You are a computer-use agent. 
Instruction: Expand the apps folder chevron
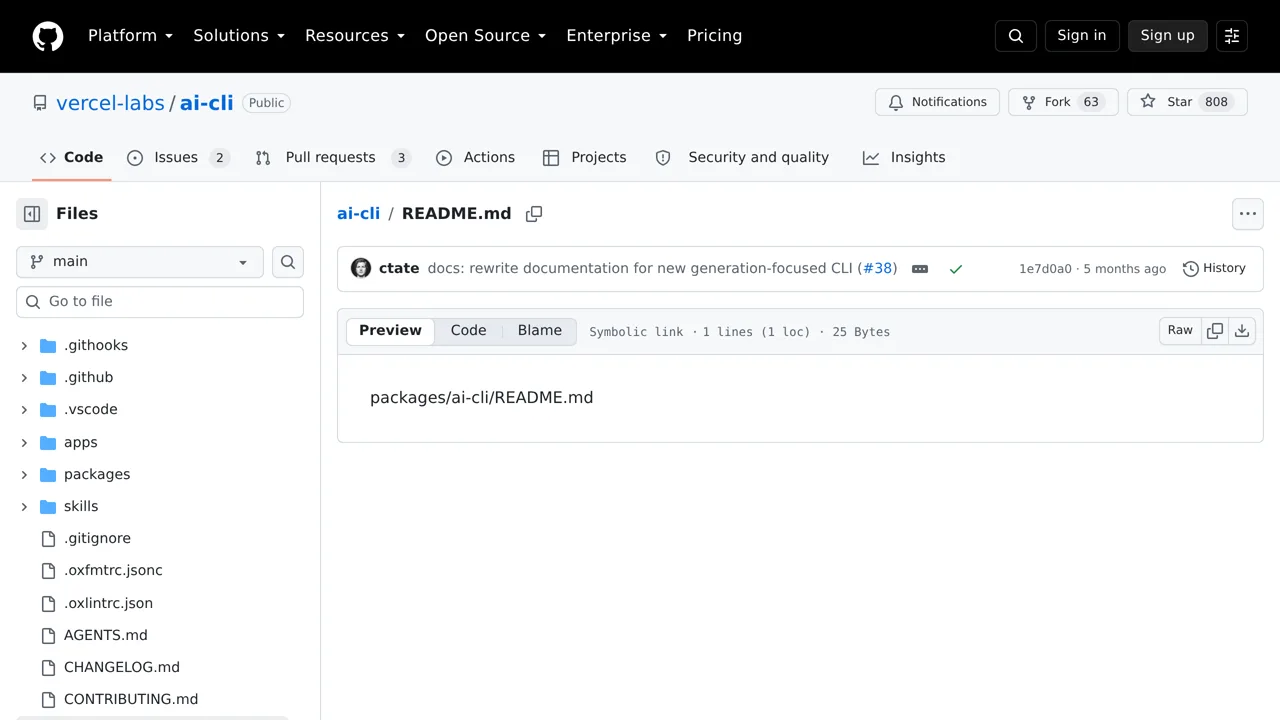pos(24,443)
